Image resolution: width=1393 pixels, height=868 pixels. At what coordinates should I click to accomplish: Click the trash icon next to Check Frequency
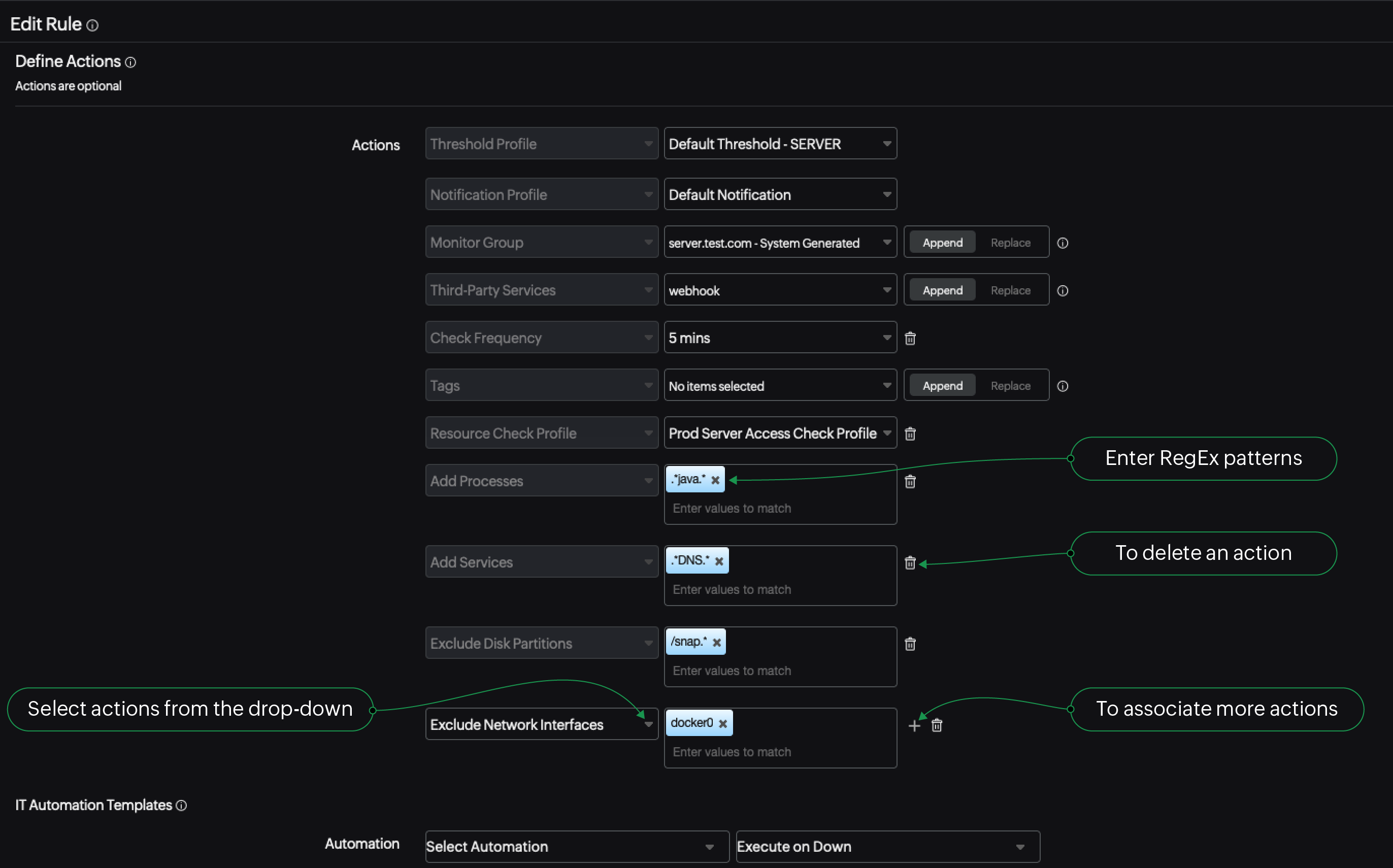(910, 338)
